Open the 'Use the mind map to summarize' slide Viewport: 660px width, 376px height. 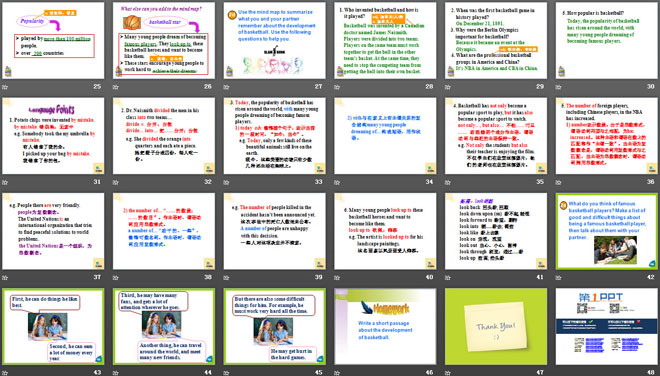274,40
